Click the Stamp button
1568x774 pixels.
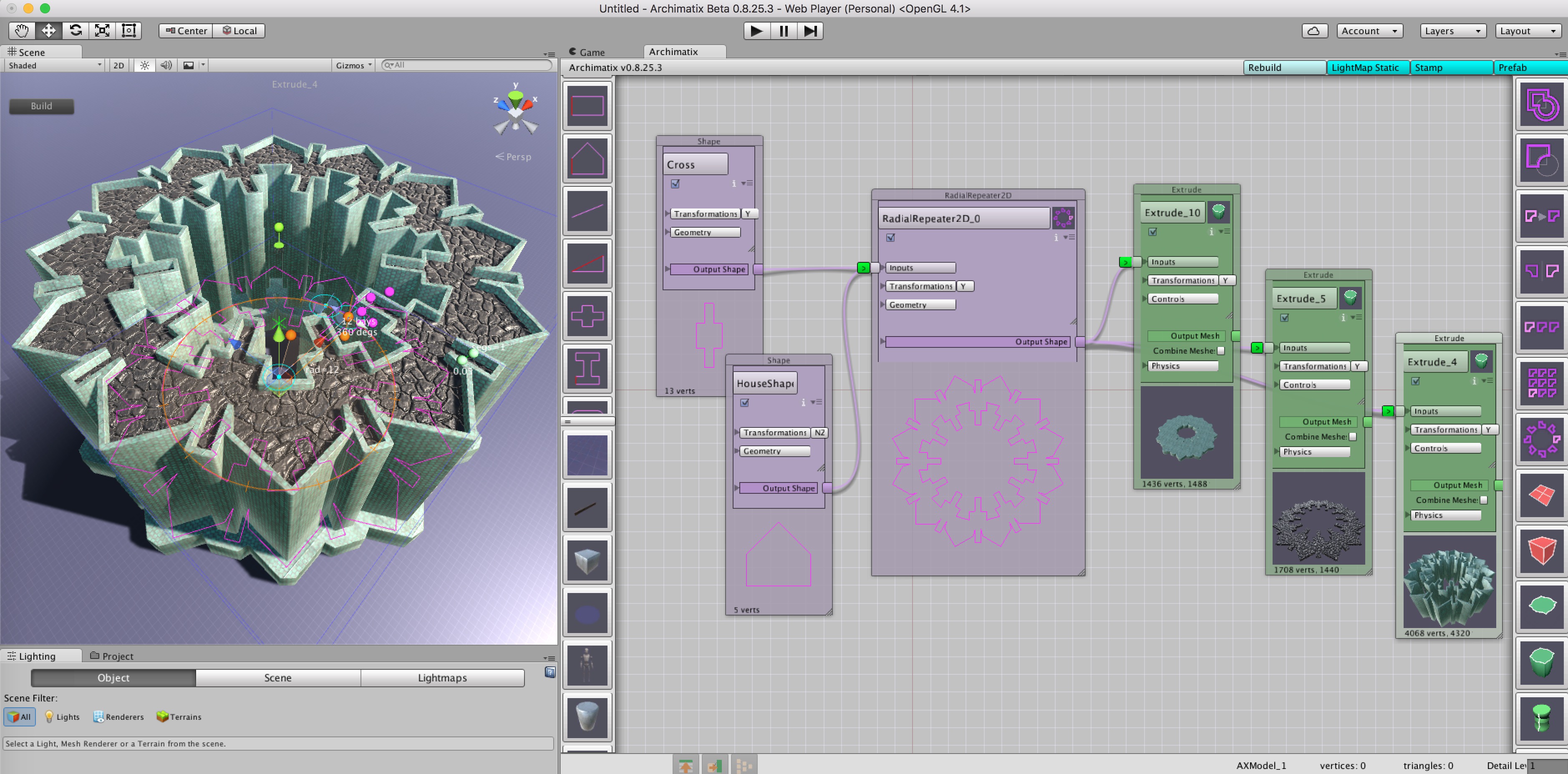1451,68
